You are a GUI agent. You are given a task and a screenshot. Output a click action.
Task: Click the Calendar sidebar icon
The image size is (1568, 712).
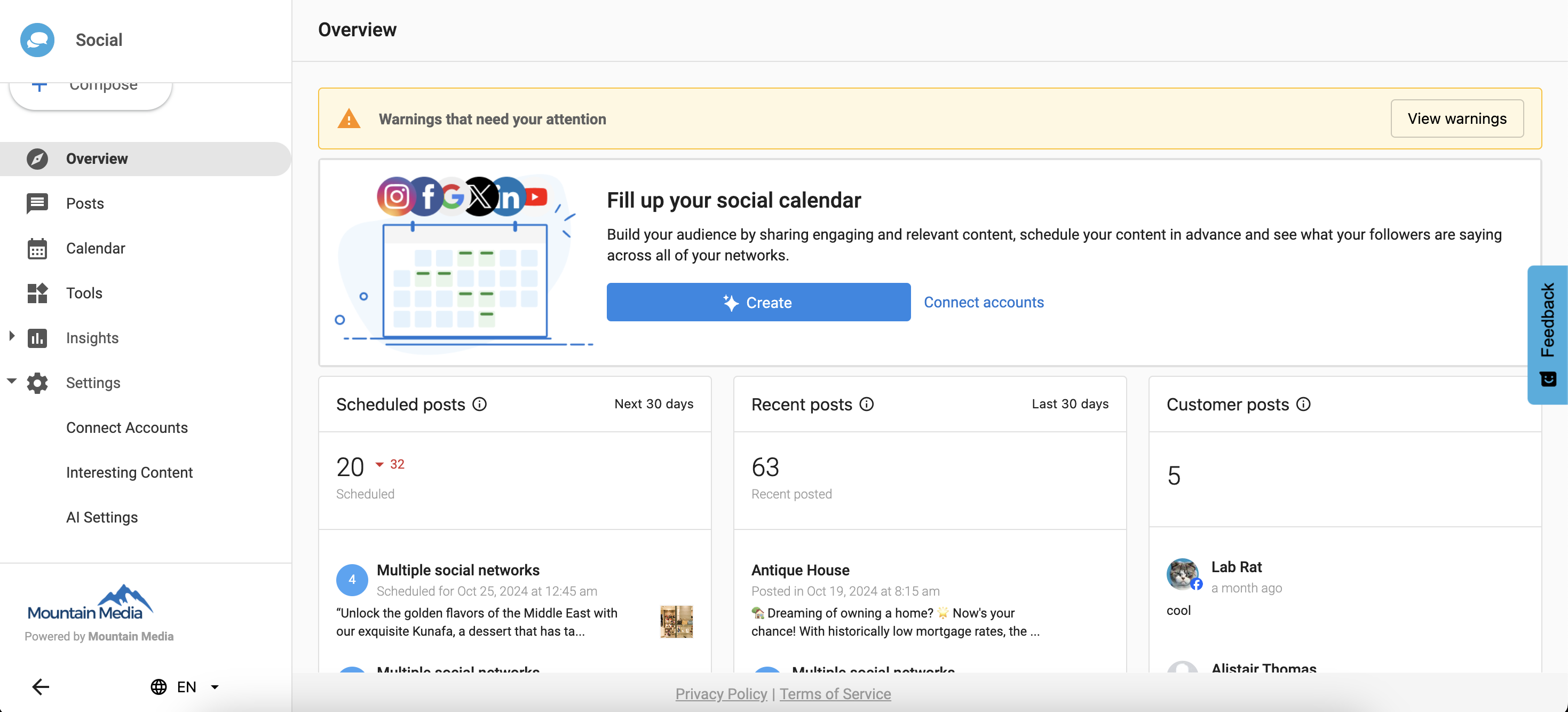37,248
